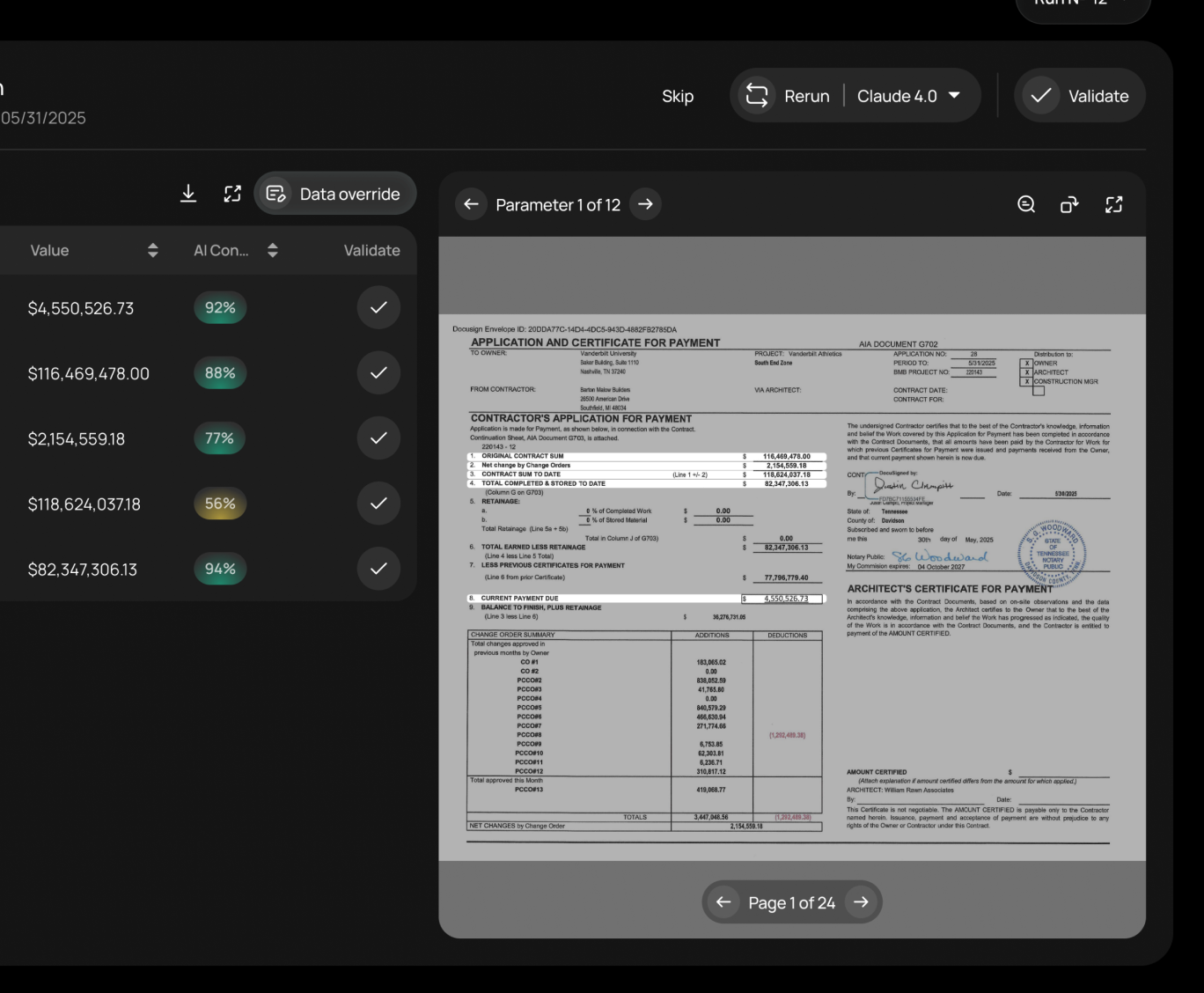1204x993 pixels.
Task: Click the 92% confidence badge
Action: (220, 308)
